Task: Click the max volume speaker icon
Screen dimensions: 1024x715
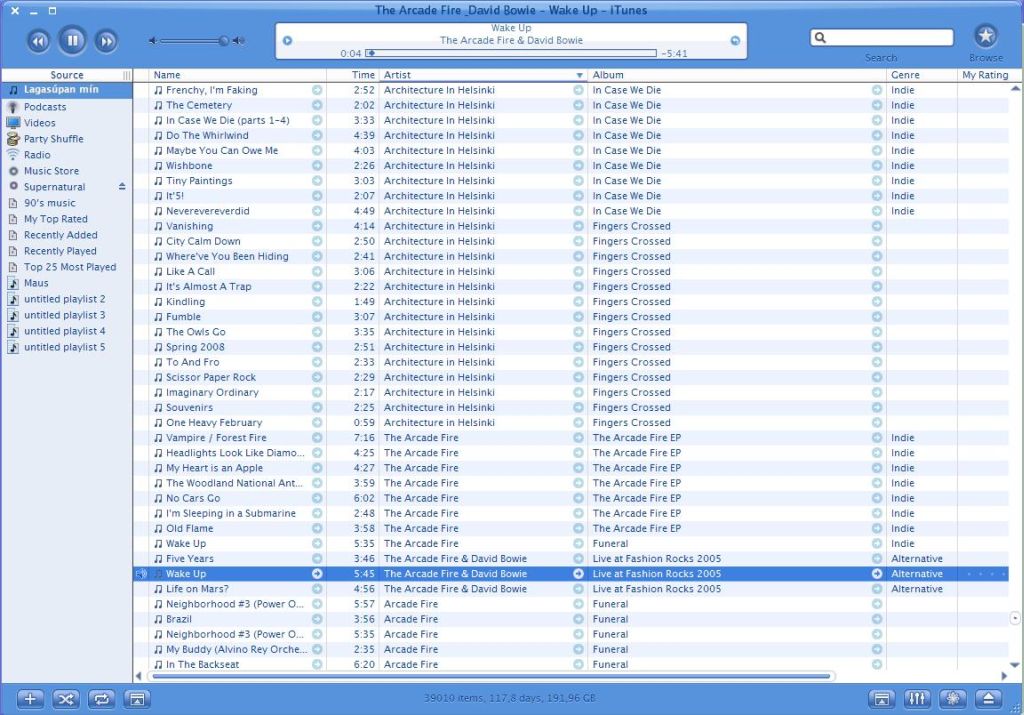Action: pyautogui.click(x=240, y=40)
